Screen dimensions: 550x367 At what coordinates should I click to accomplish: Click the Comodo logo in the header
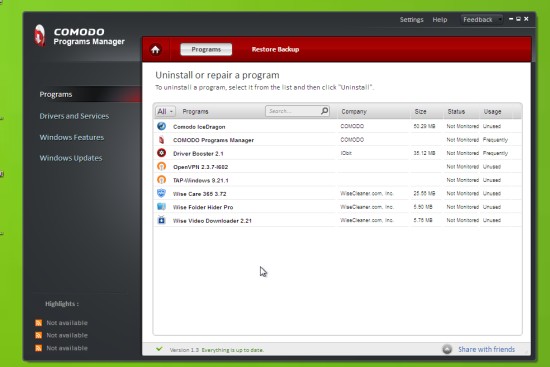[x=40, y=35]
